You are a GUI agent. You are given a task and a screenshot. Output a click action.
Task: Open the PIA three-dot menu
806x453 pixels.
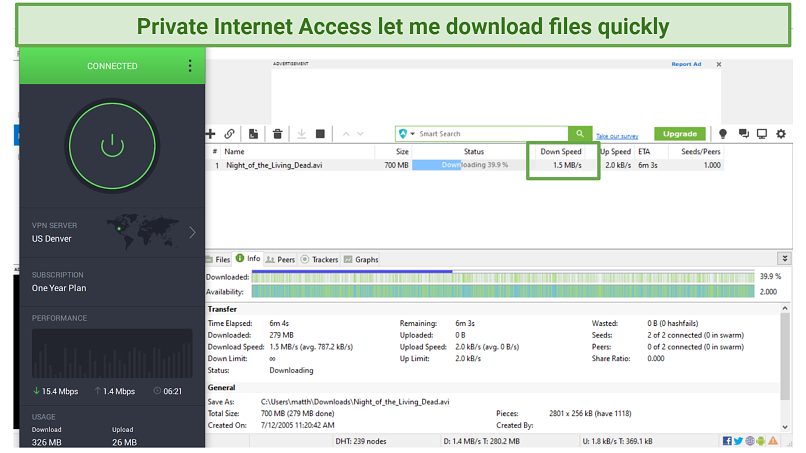[190, 66]
